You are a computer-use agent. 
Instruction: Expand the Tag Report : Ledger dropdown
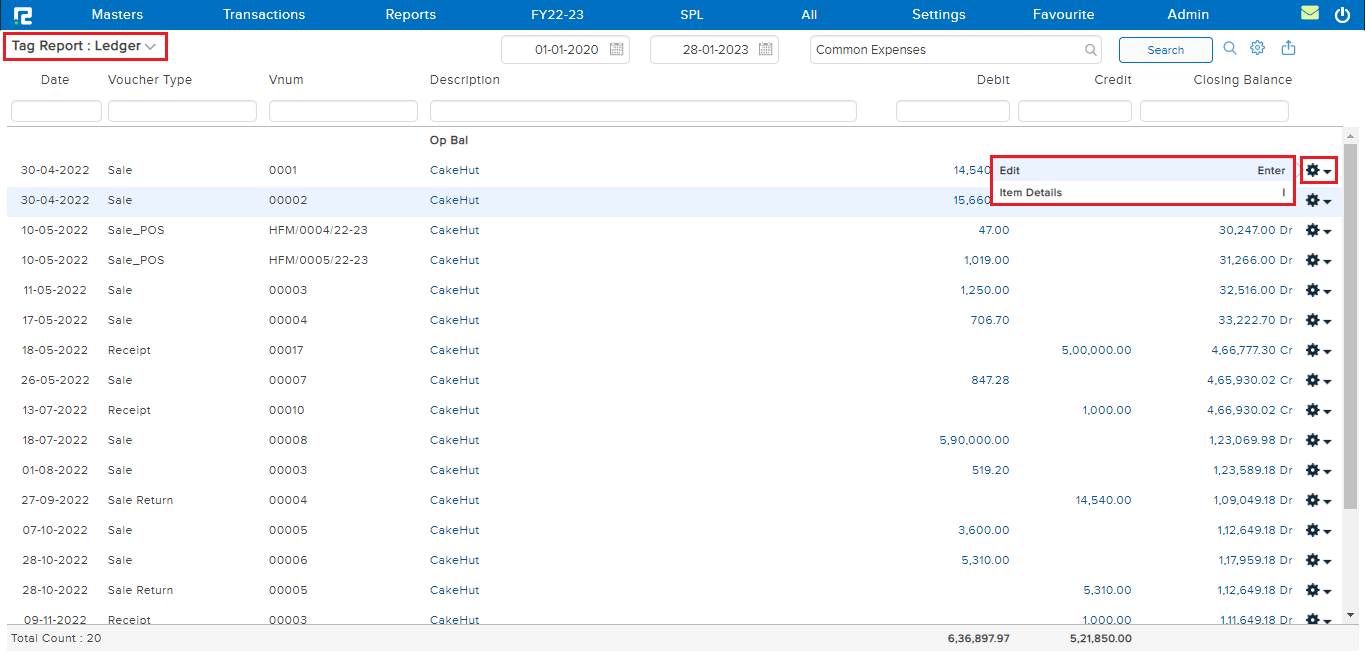pyautogui.click(x=150, y=47)
